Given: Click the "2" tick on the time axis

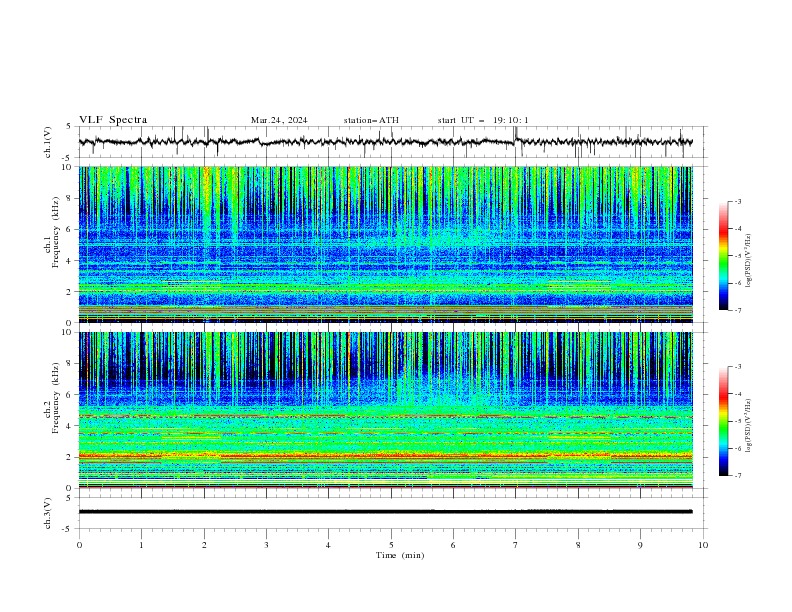Looking at the screenshot, I should point(204,545).
